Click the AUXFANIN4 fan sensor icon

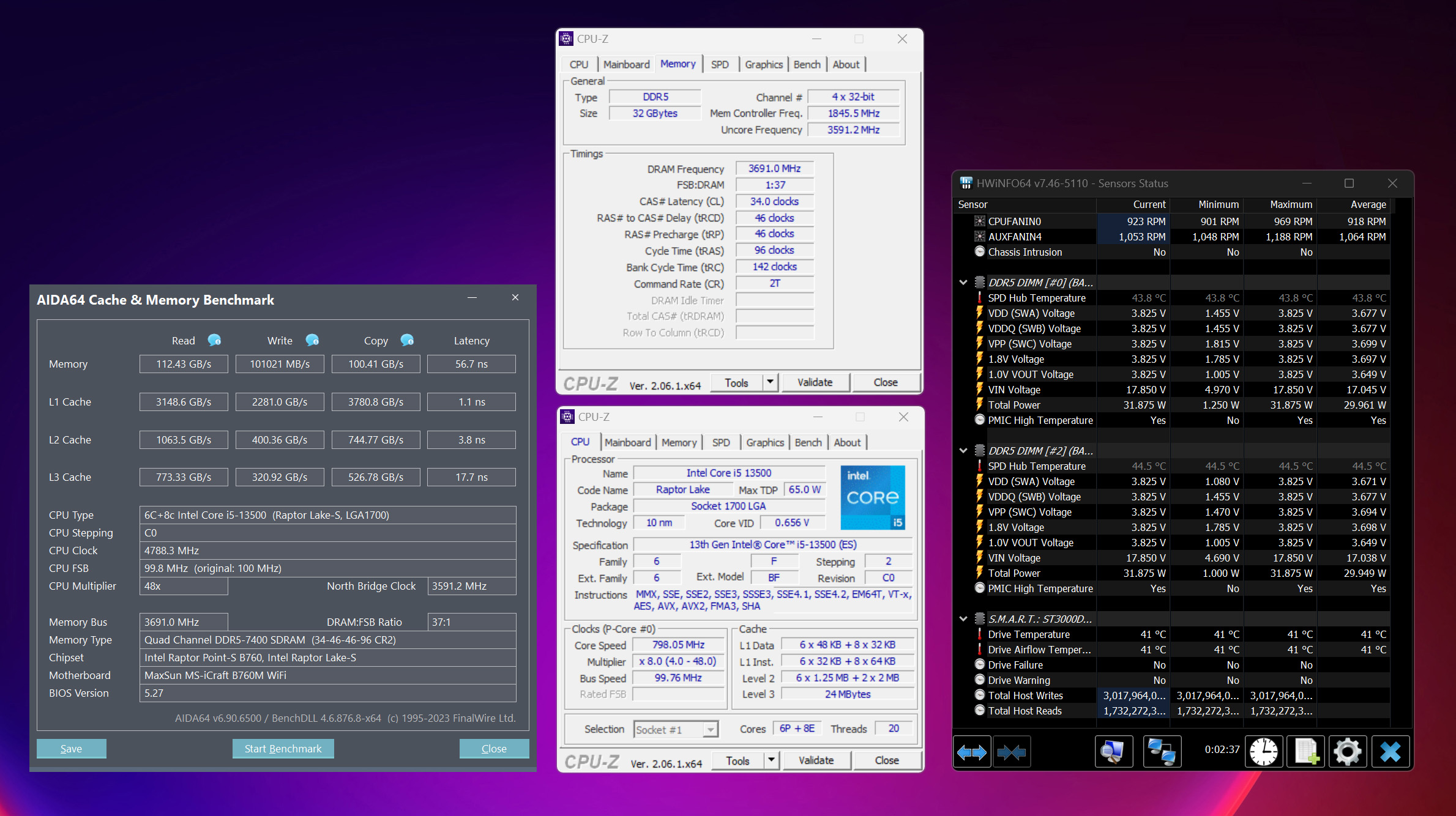point(980,237)
